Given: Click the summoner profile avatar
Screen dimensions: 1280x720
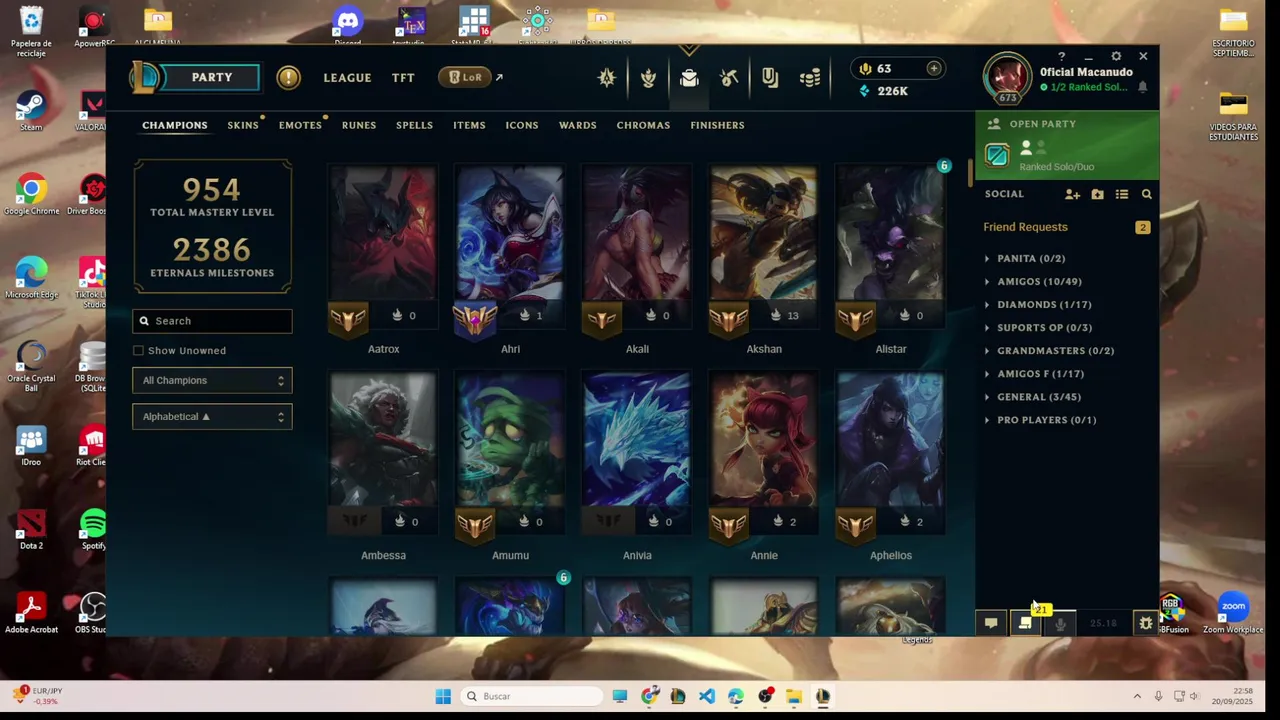Looking at the screenshot, I should [x=1007, y=76].
